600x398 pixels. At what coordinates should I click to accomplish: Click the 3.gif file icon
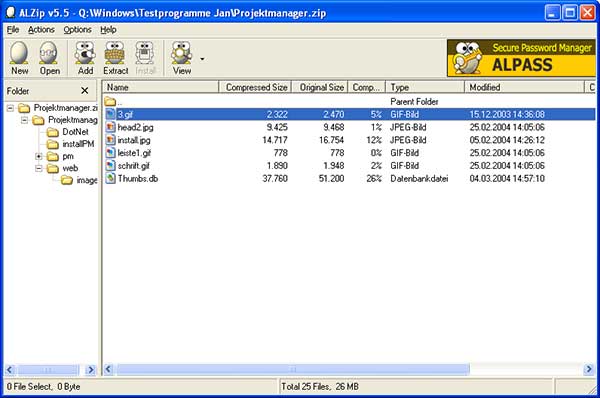click(110, 114)
